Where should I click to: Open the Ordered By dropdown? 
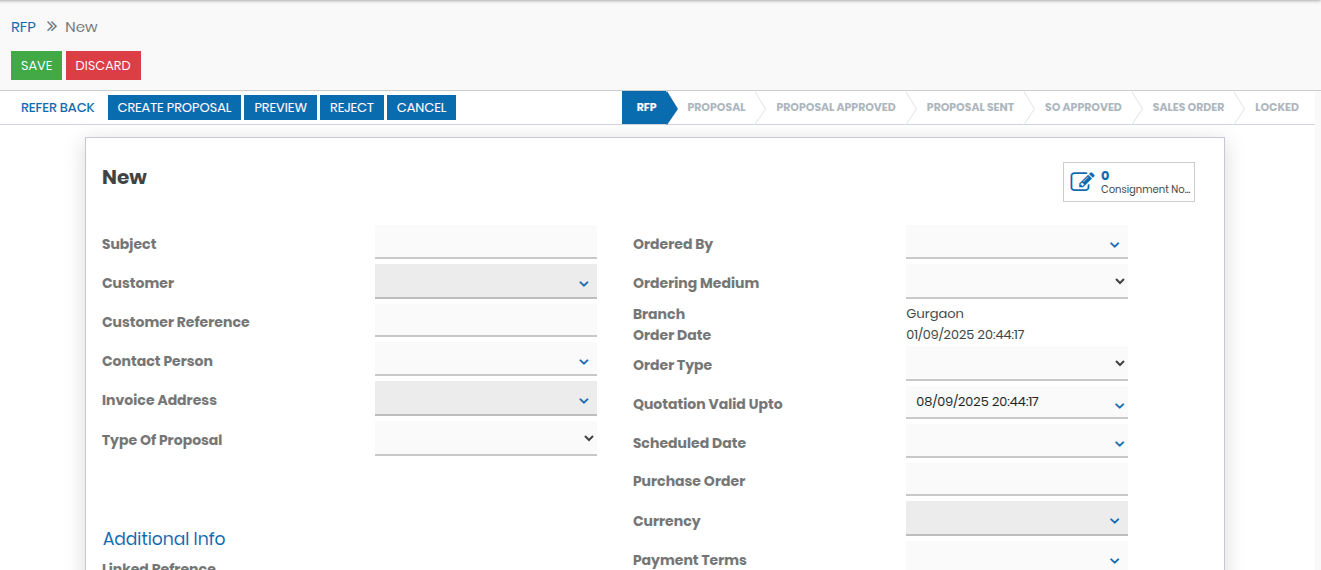pyautogui.click(x=1016, y=244)
